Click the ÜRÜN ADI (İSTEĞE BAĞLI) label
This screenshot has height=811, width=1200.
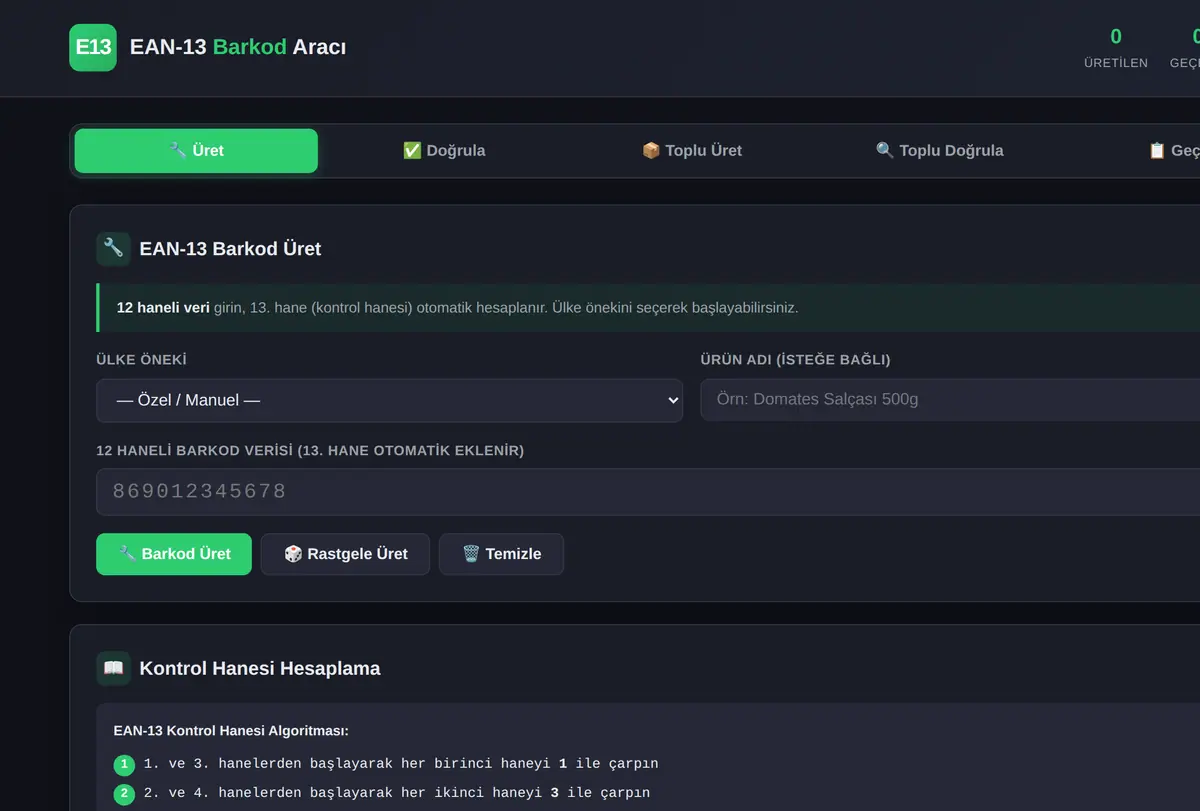[795, 360]
